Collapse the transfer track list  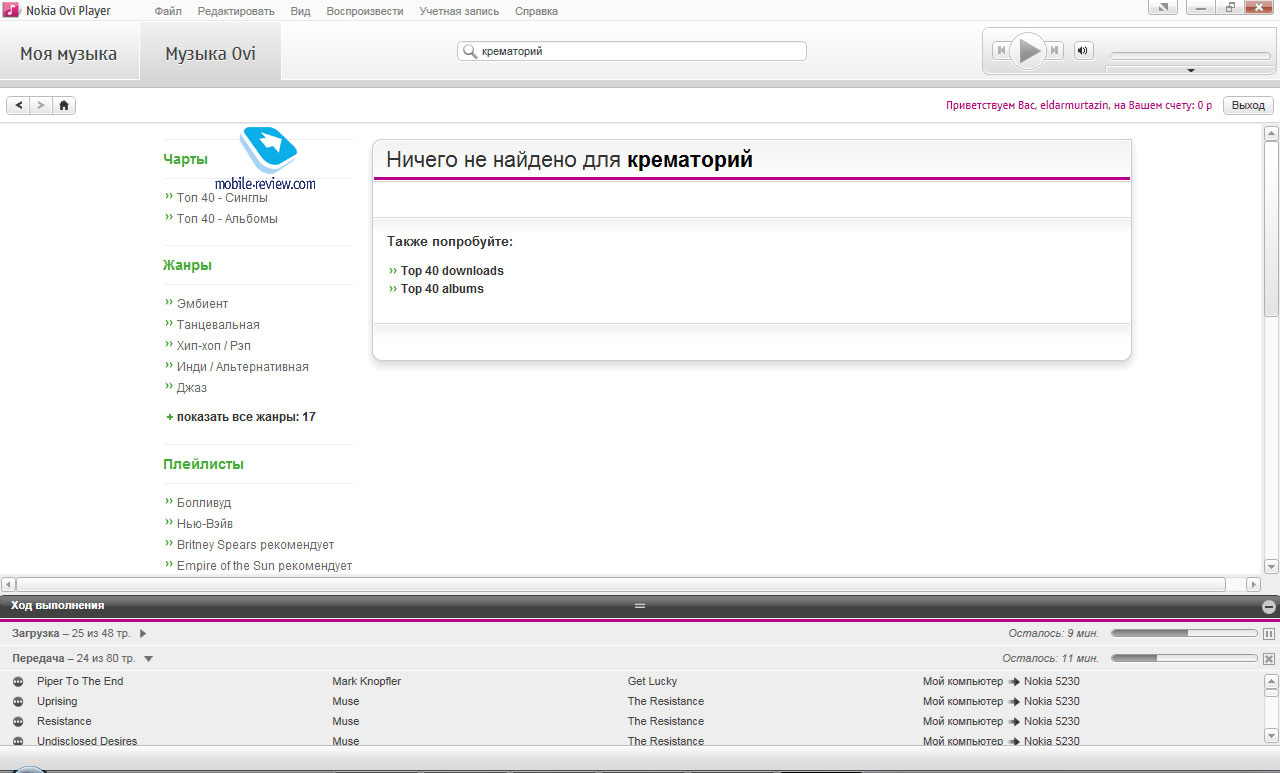[148, 658]
